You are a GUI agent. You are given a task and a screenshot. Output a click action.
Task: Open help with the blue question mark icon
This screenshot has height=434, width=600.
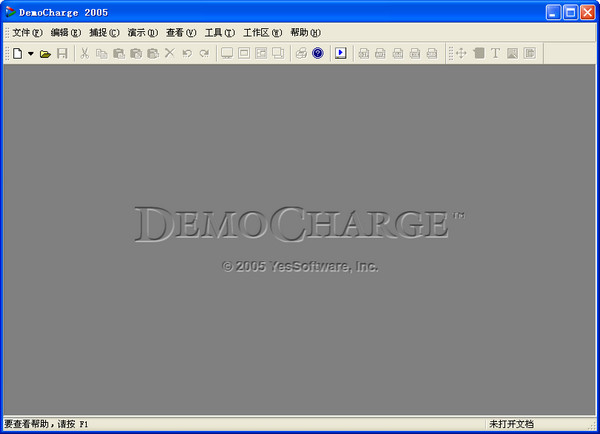(318, 53)
